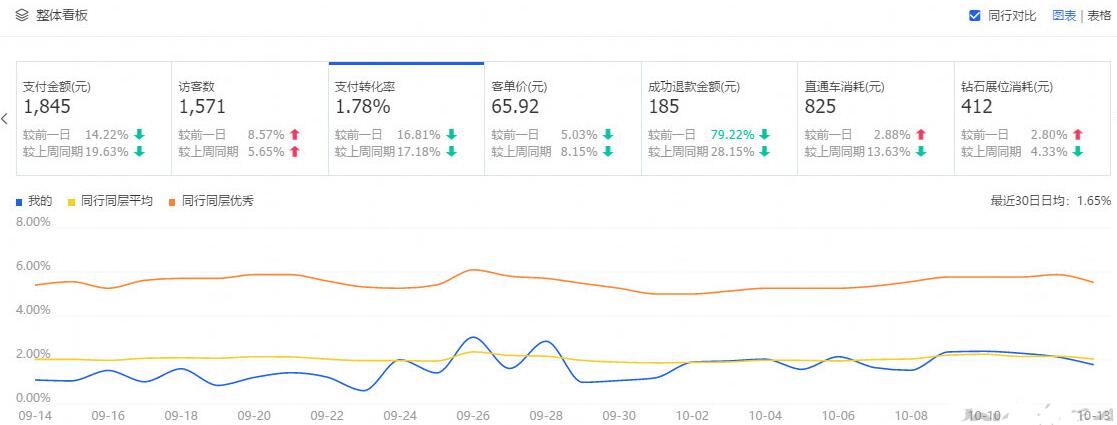
Task: Choose the 客单价 metric card
Action: point(562,118)
